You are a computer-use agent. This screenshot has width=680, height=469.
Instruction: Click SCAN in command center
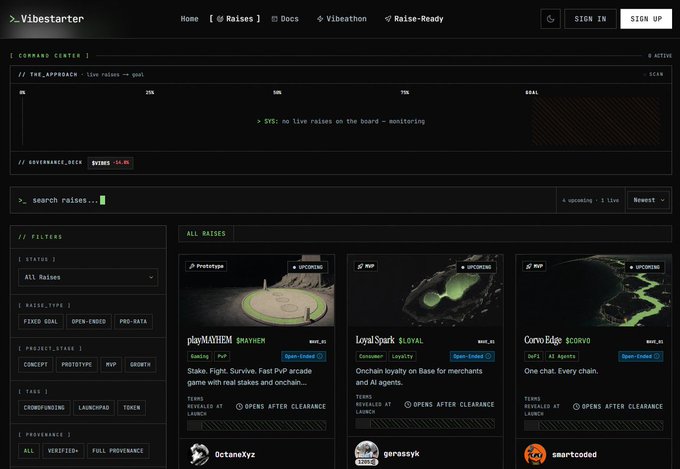[654, 74]
